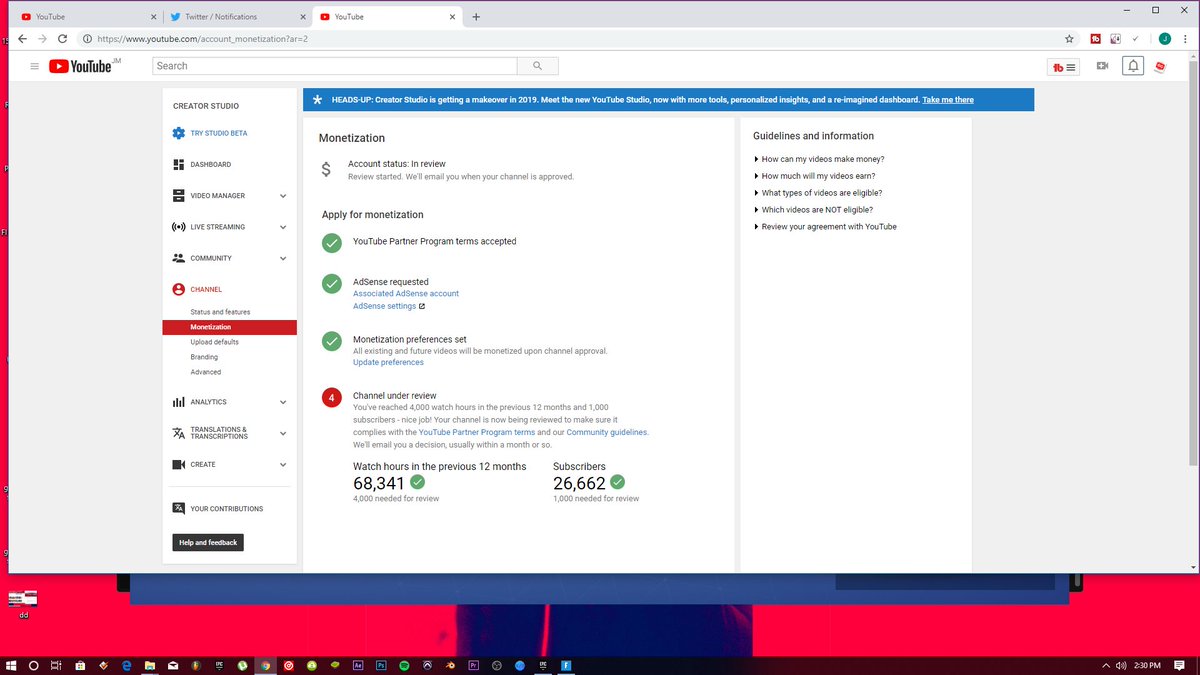Open the notifications bell
The height and width of the screenshot is (675, 1200).
pyautogui.click(x=1132, y=66)
